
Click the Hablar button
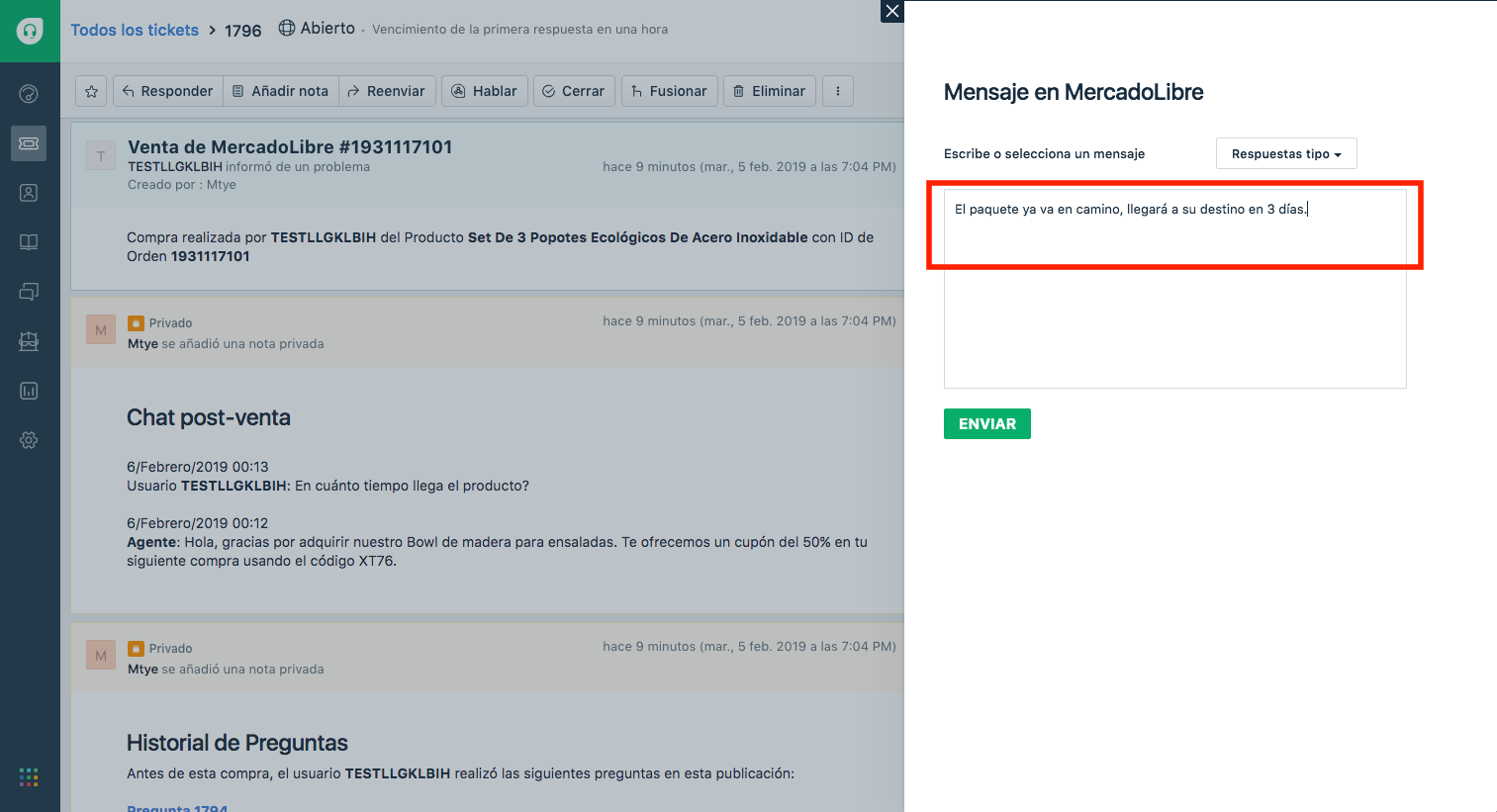[x=485, y=91]
